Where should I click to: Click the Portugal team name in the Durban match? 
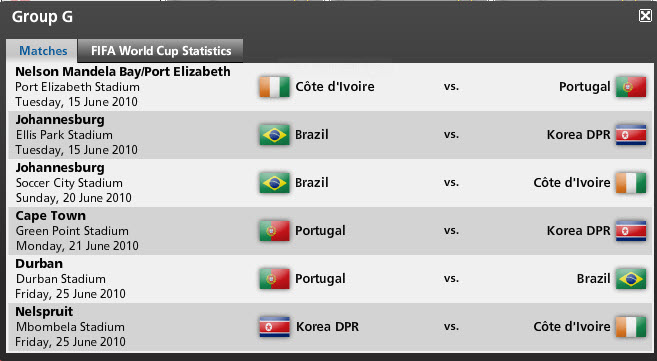pos(320,279)
